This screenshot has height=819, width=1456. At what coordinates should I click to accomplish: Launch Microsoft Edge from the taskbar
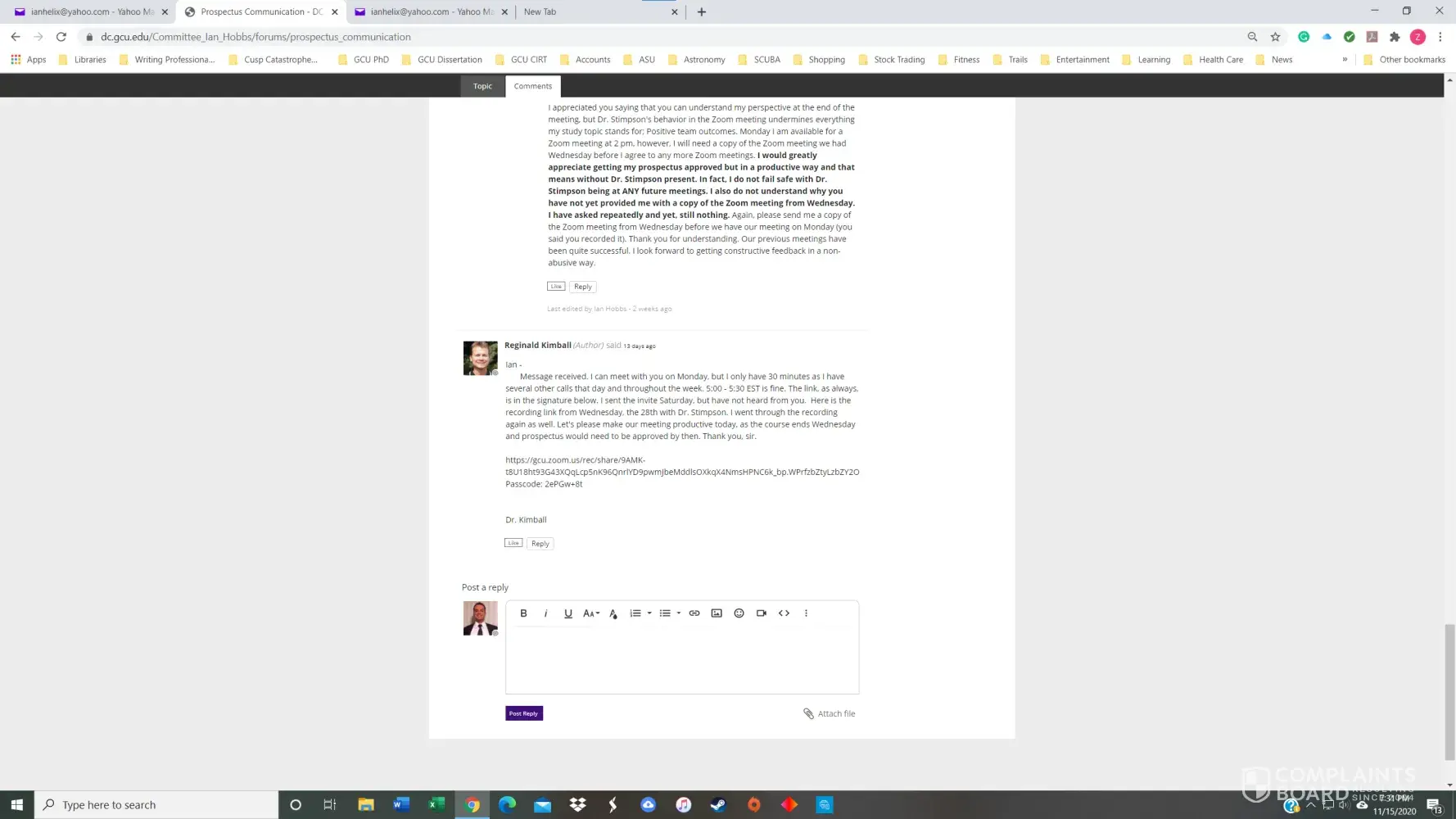tap(508, 805)
